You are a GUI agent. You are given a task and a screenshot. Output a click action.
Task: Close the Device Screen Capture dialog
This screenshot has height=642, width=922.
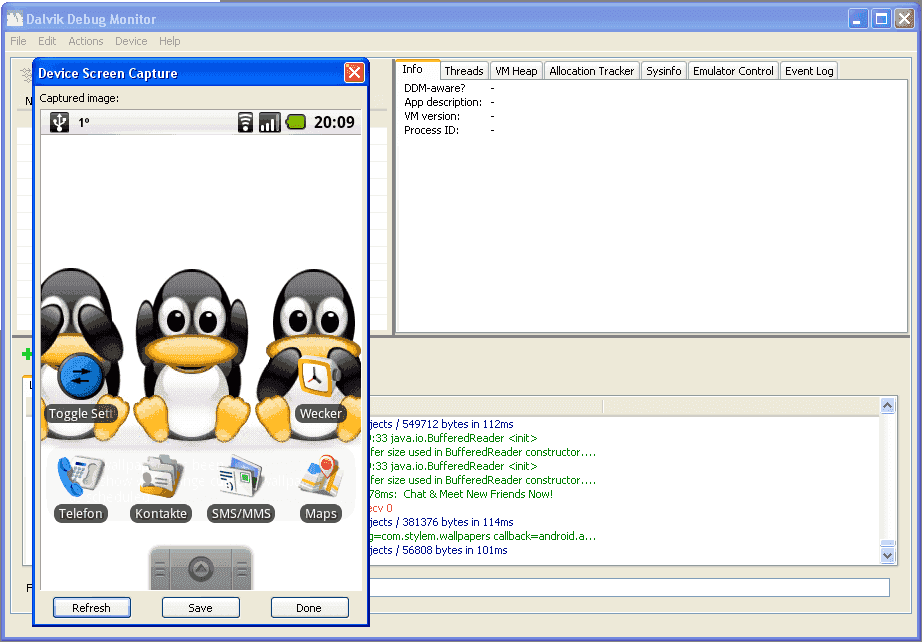[x=354, y=72]
